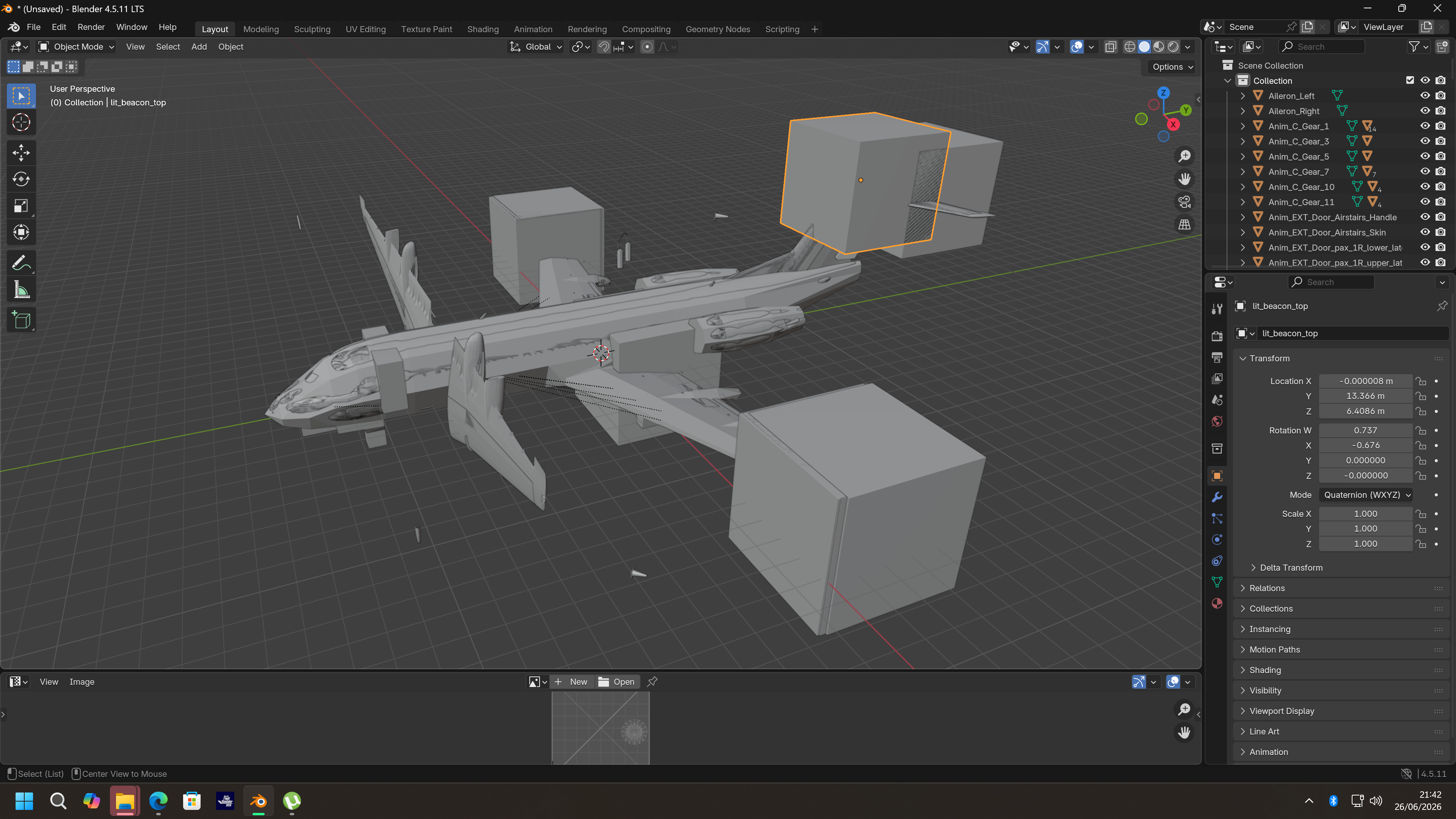Hide Aileron_Left in viewport
Viewport: 1456px width, 819px height.
pos(1425,96)
